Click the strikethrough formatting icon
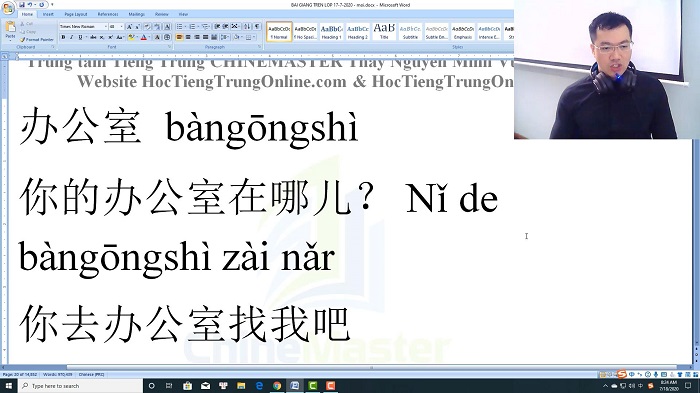The height and width of the screenshot is (393, 700). [93, 38]
